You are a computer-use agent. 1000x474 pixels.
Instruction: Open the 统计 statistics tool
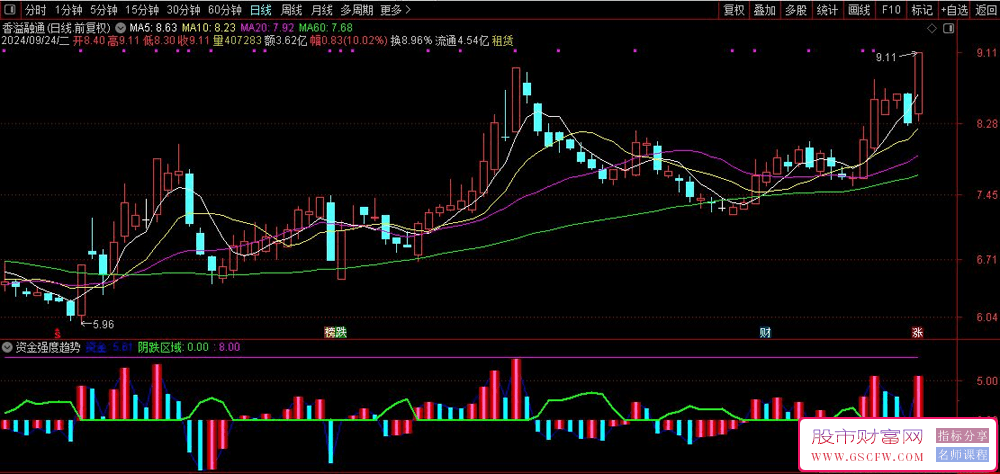click(x=827, y=10)
